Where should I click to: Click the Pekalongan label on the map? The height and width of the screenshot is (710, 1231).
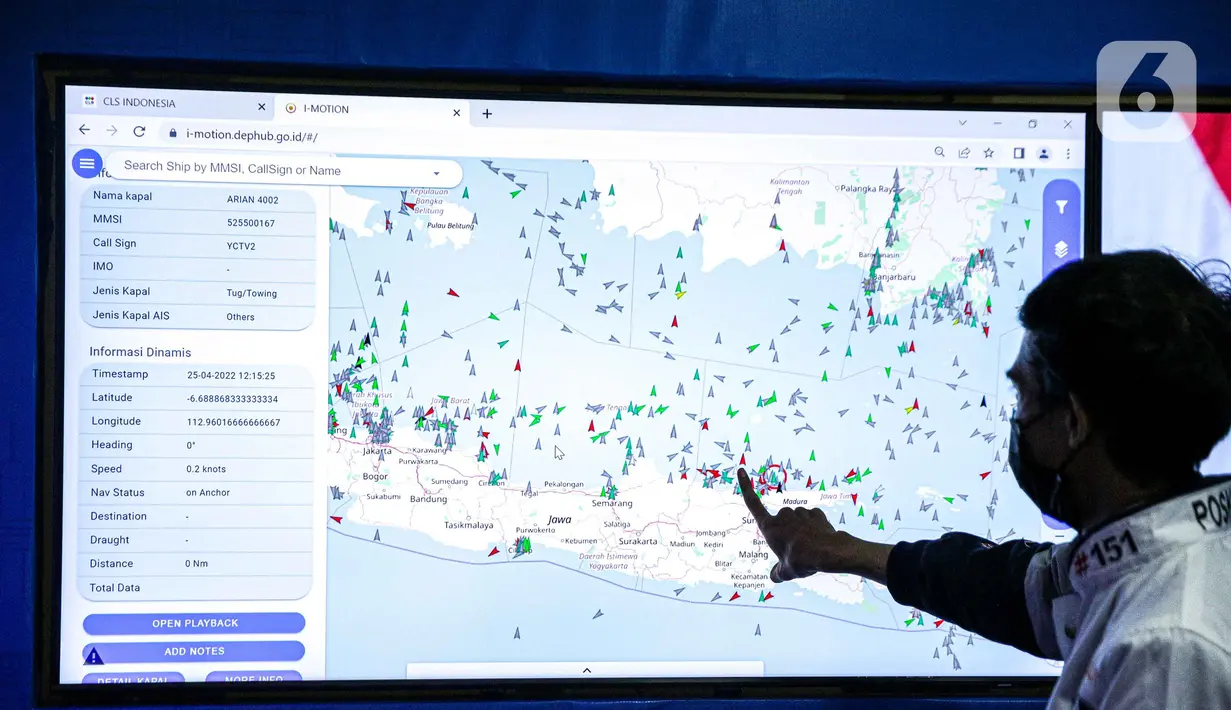tap(564, 484)
